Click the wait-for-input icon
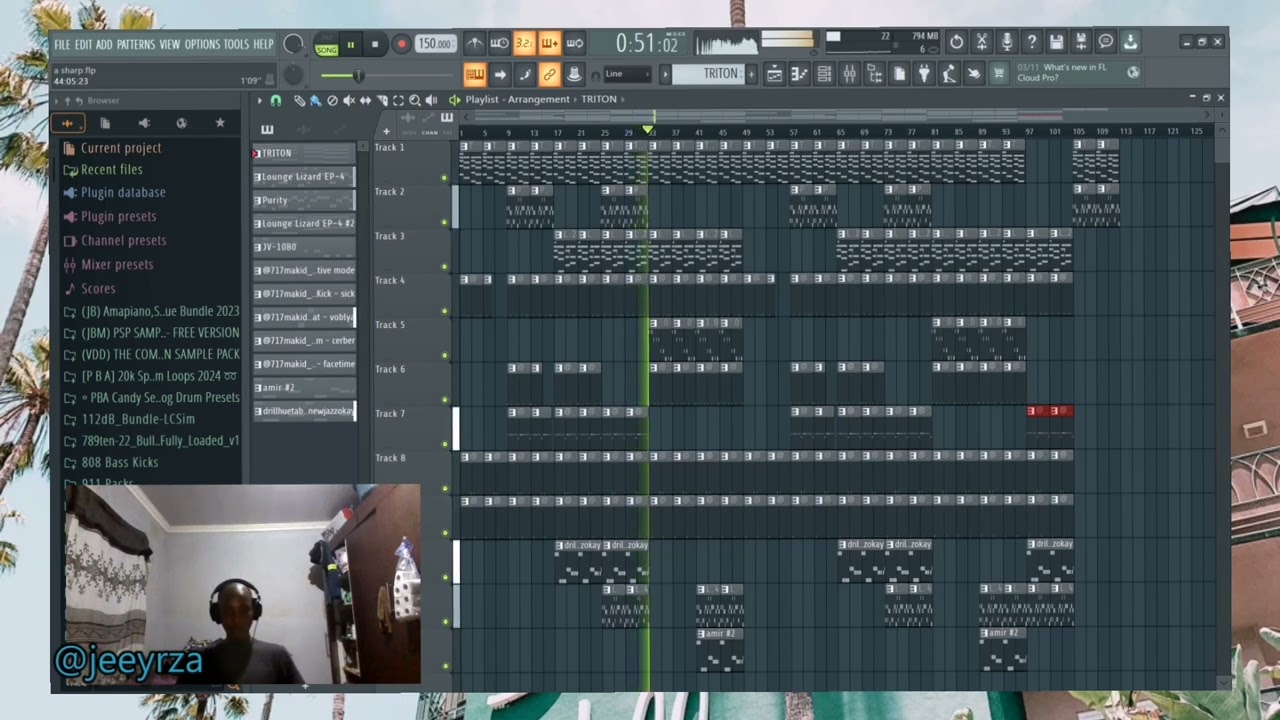The image size is (1280, 720). 499,43
